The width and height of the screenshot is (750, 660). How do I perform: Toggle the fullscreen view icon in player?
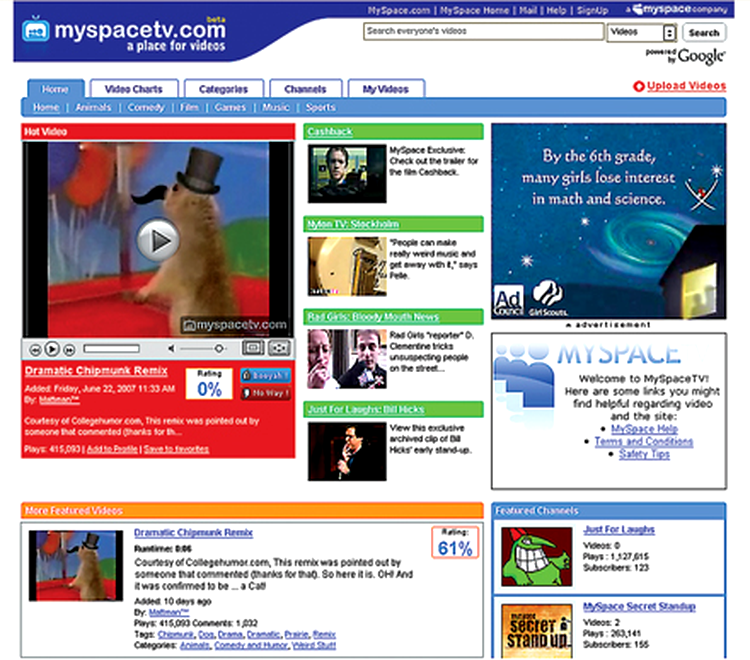coord(253,348)
